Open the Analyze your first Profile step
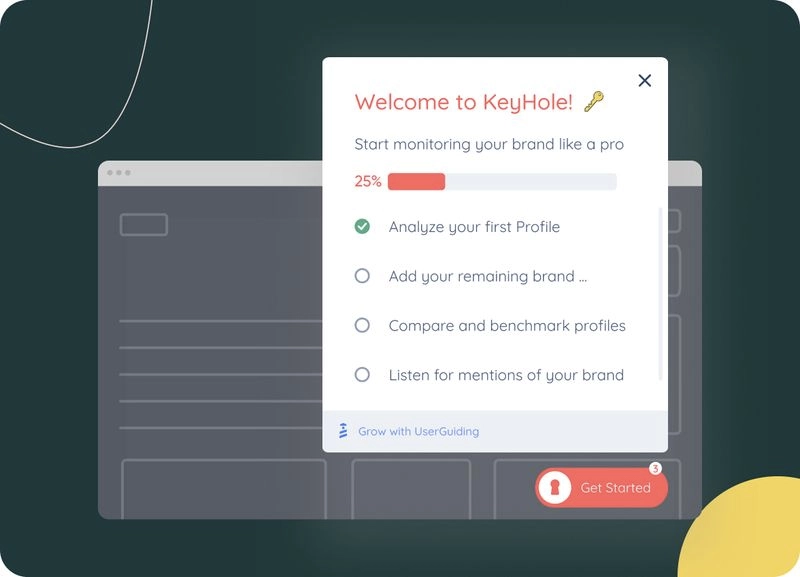Viewport: 800px width, 577px height. click(474, 227)
